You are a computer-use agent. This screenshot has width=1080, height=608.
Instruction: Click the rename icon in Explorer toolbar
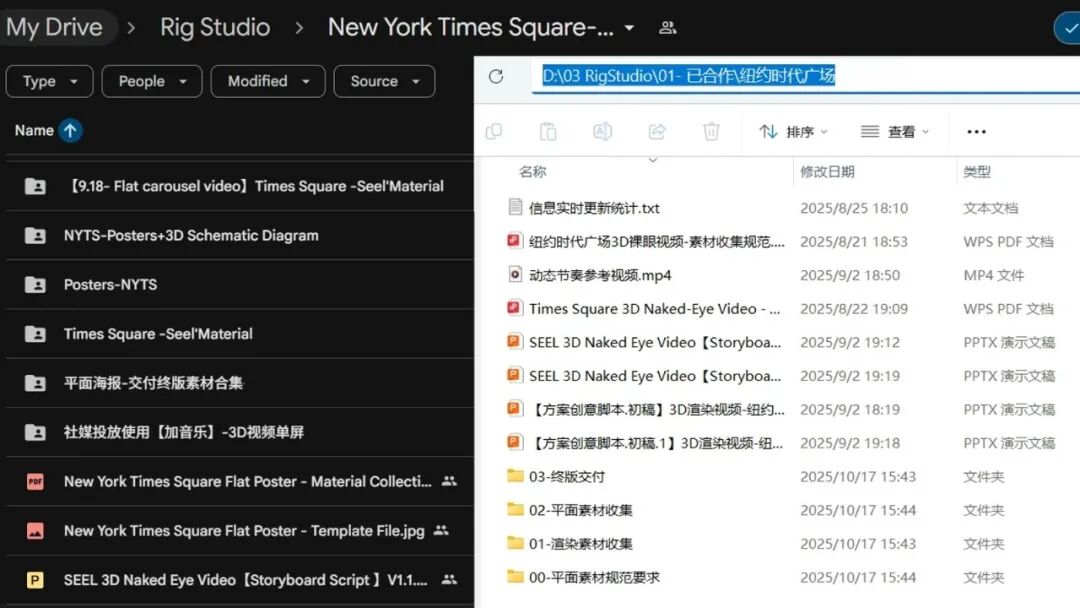pos(602,132)
